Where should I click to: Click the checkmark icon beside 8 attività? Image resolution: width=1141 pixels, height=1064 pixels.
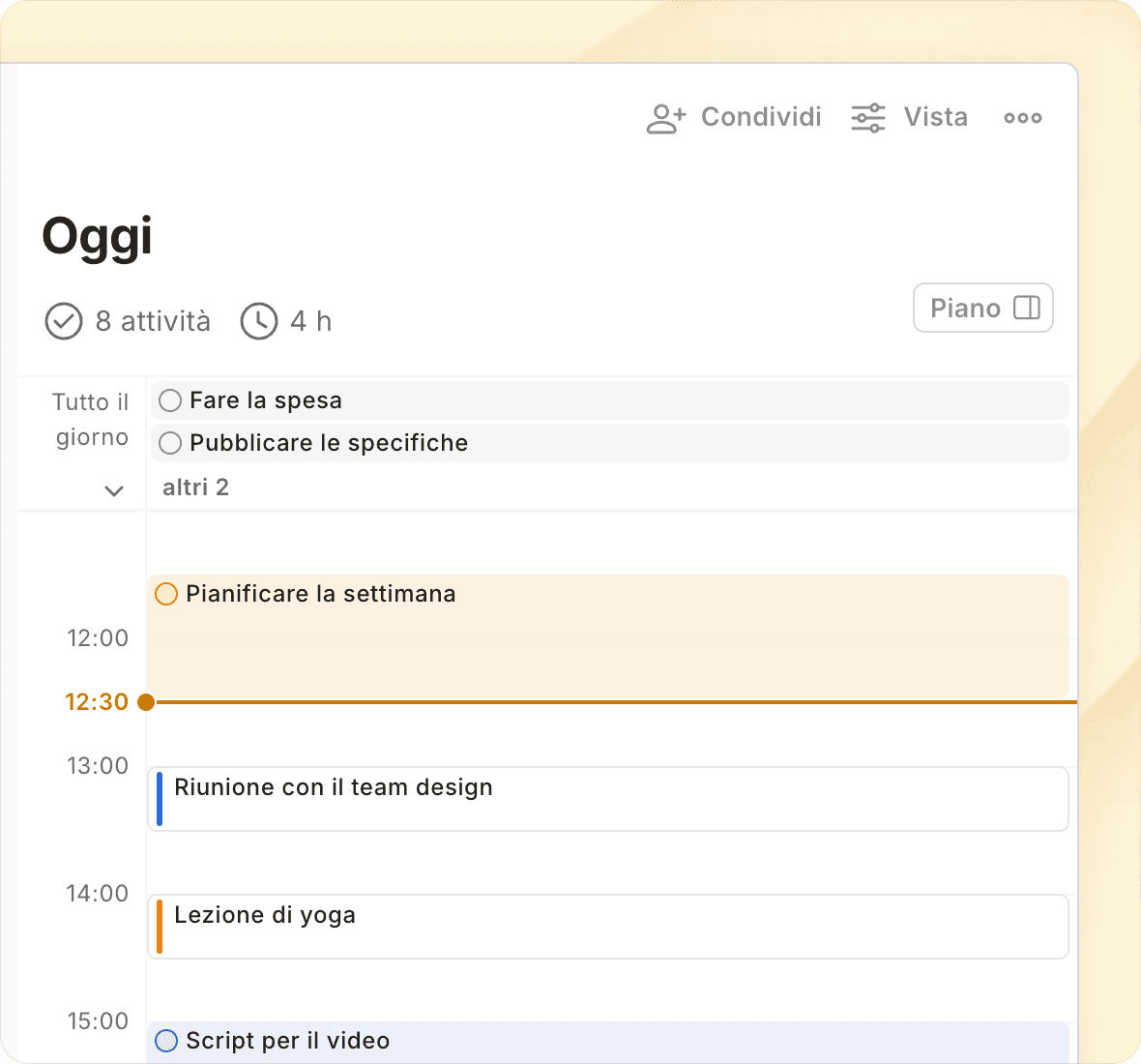click(x=64, y=321)
